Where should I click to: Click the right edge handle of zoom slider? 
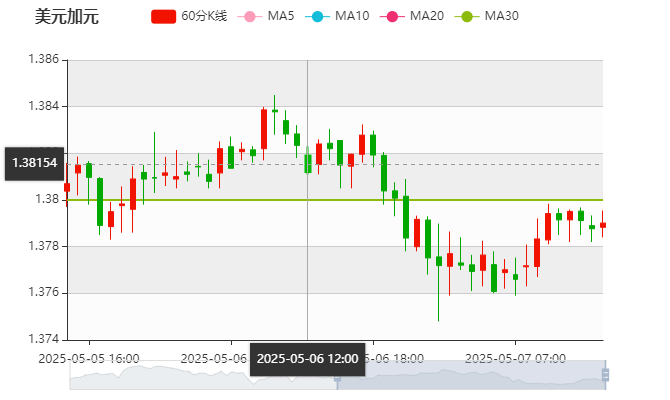pyautogui.click(x=607, y=376)
